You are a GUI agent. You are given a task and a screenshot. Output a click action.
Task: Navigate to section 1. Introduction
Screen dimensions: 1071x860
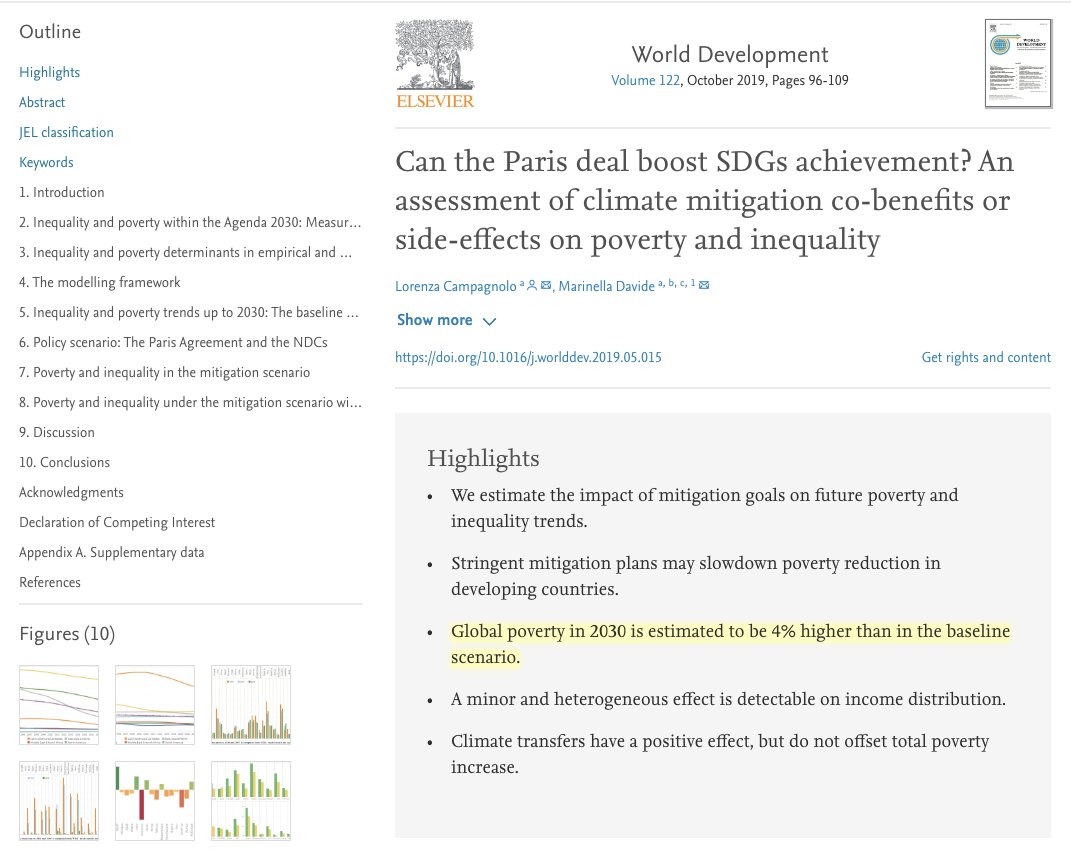point(61,193)
